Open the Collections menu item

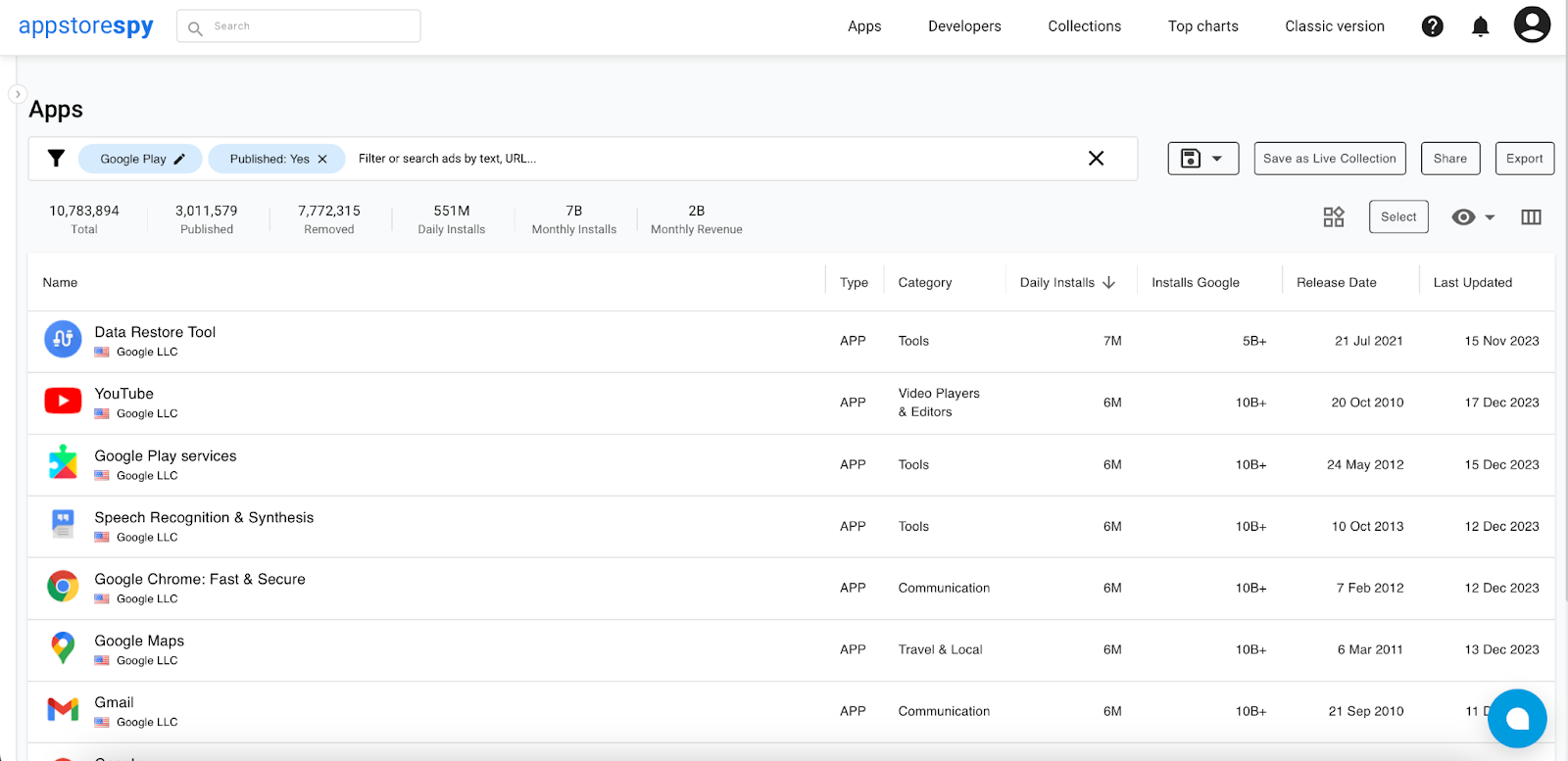[1084, 26]
